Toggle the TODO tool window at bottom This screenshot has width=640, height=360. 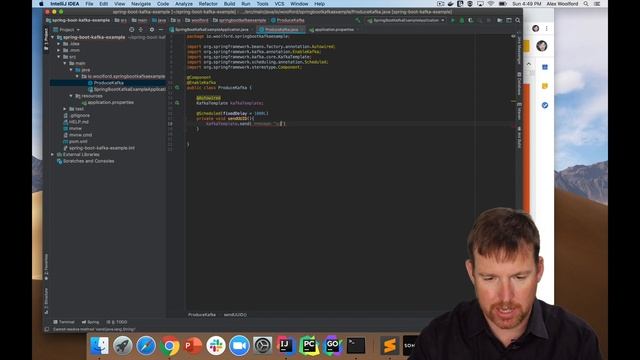tap(116, 322)
